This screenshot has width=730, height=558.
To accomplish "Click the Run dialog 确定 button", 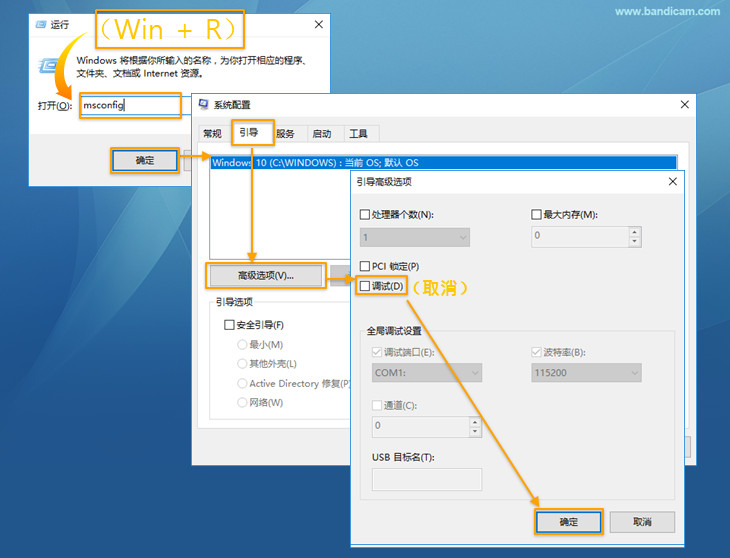I will (145, 161).
